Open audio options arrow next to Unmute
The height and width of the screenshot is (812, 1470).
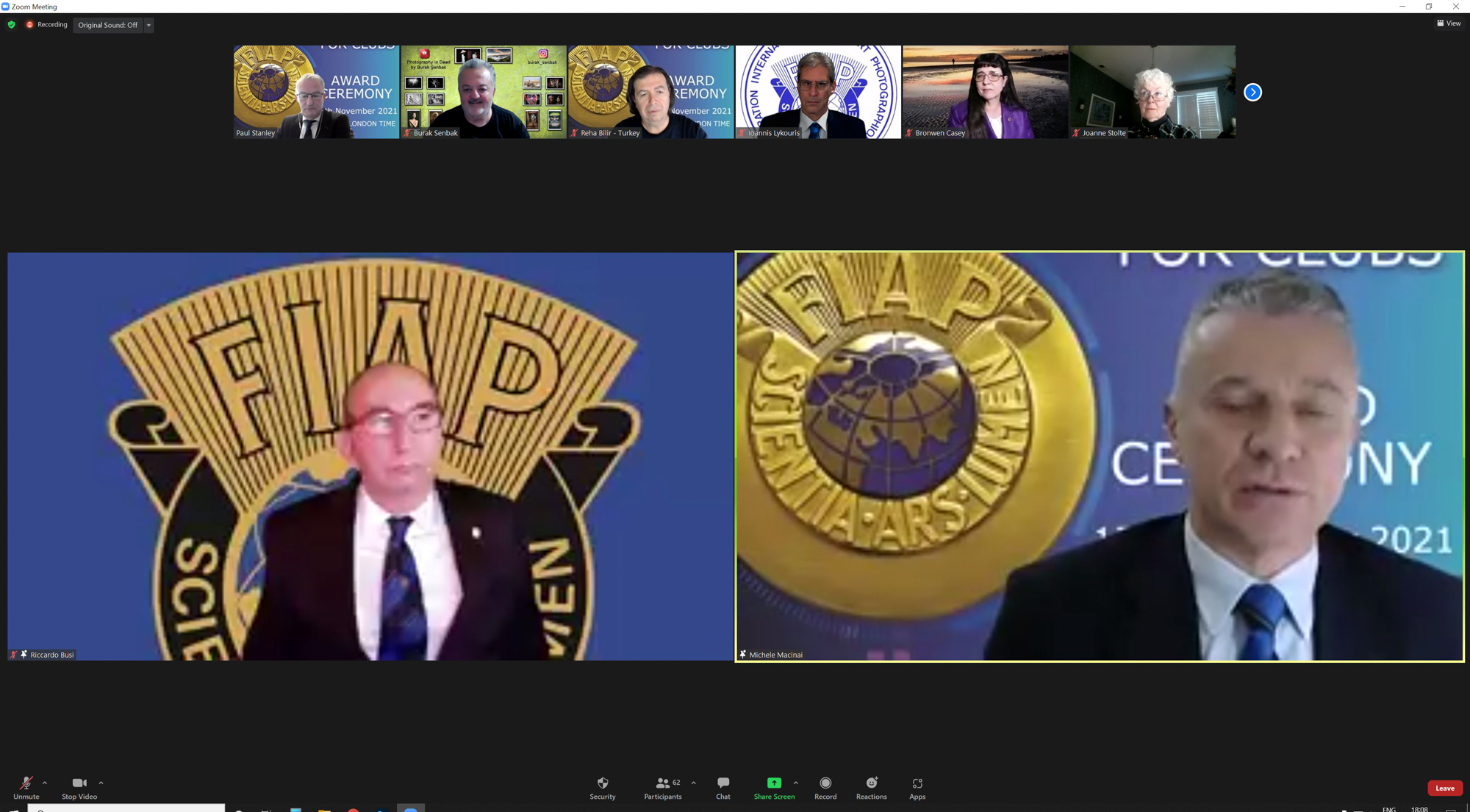45,783
